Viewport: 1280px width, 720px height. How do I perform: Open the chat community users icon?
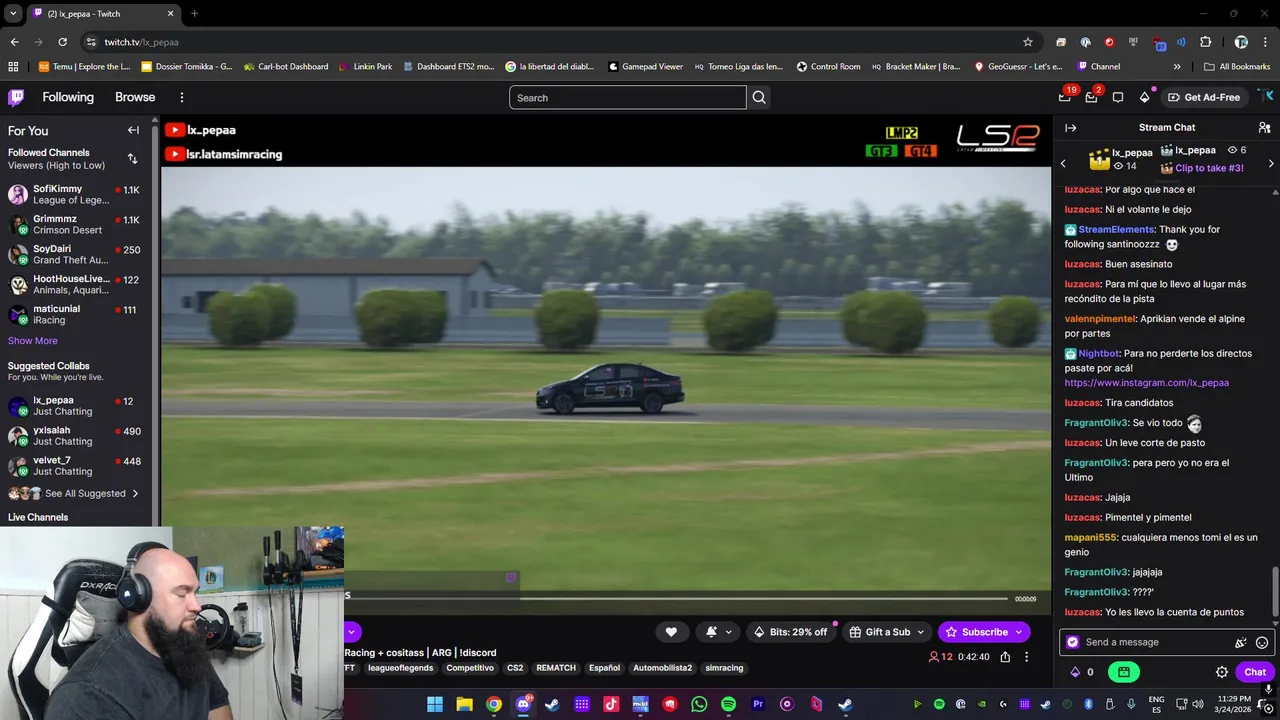(1264, 127)
